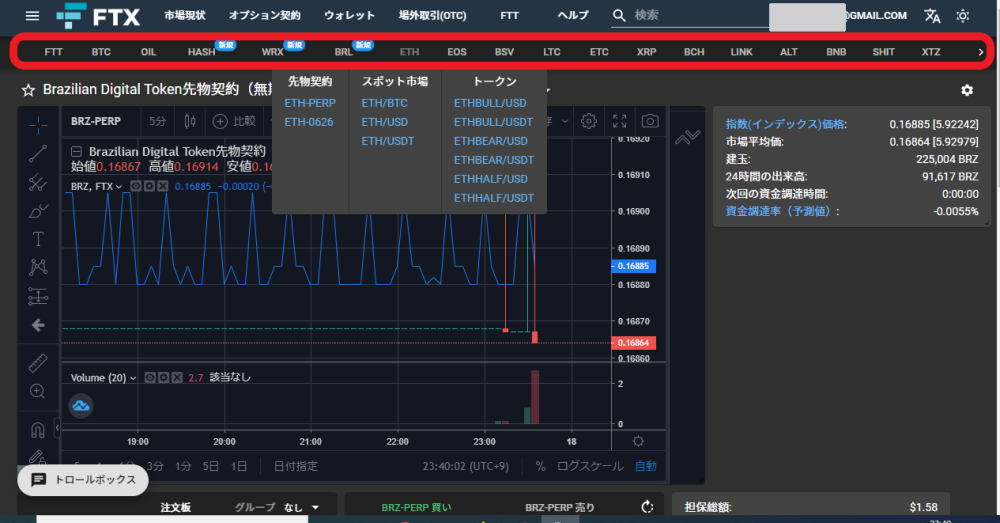Viewport: 1000px width, 523px height.
Task: Select the BTC ticker tab
Action: (101, 52)
